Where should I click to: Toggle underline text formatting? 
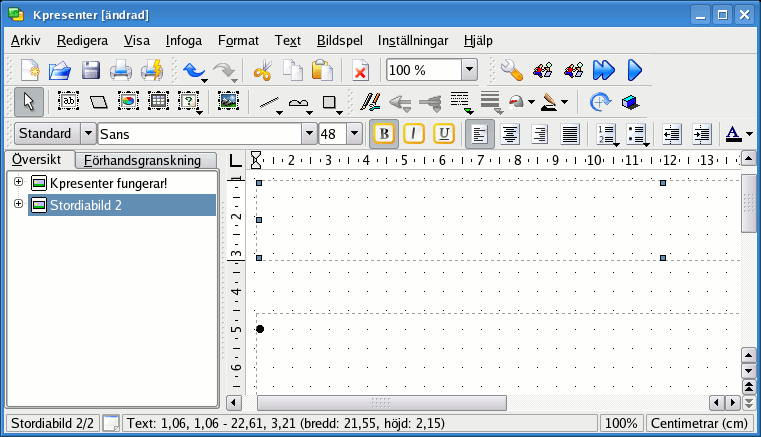443,133
